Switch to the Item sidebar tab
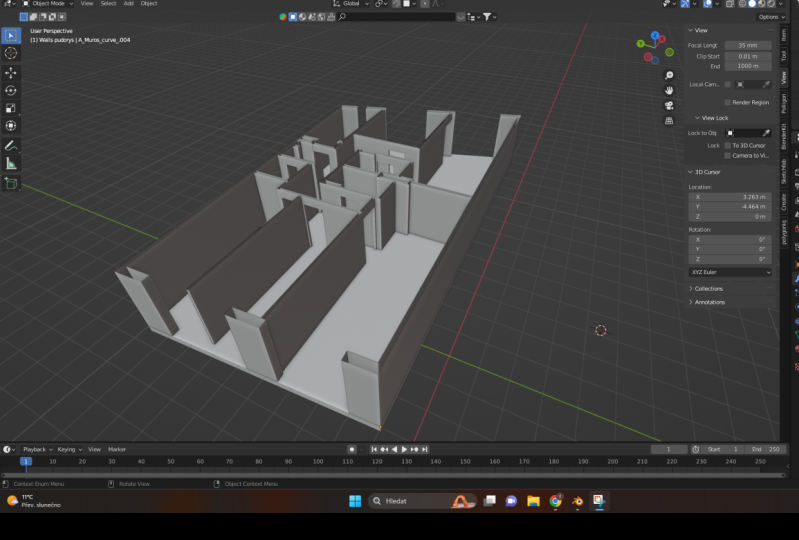The width and height of the screenshot is (799, 540). point(784,35)
